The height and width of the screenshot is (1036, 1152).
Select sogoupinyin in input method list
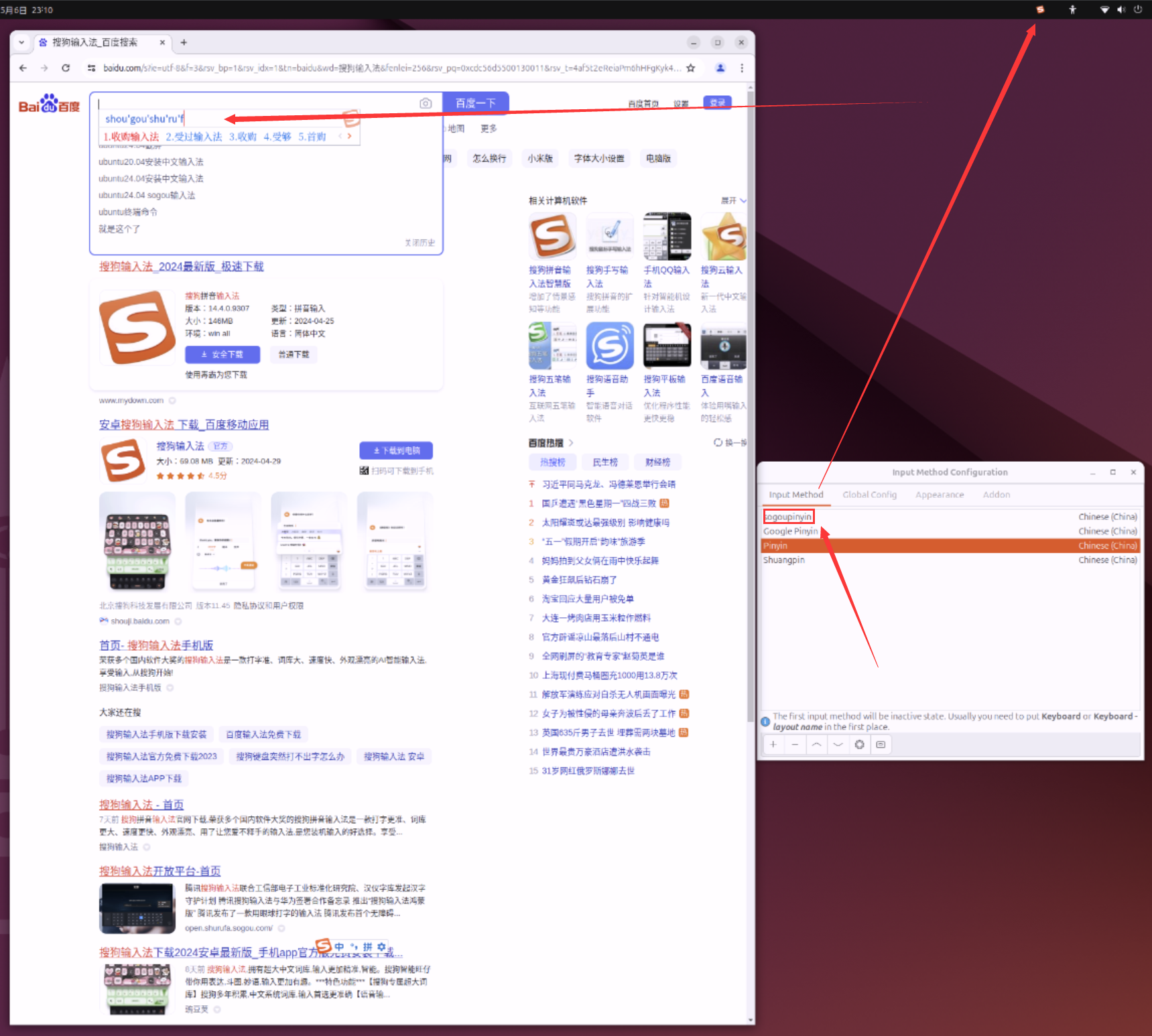(950, 517)
